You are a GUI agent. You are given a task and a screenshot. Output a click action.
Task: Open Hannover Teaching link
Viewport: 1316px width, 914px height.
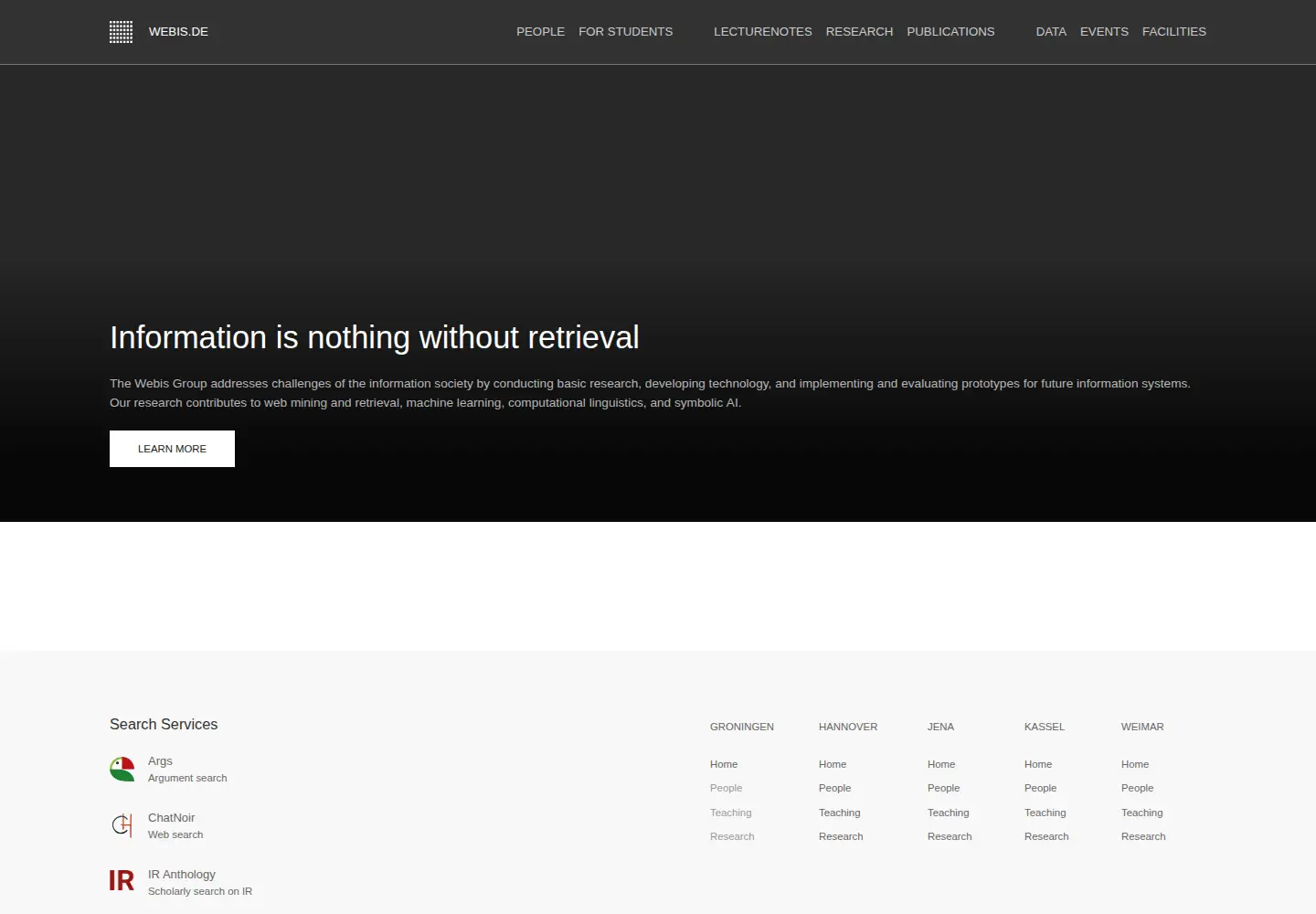tap(840, 813)
